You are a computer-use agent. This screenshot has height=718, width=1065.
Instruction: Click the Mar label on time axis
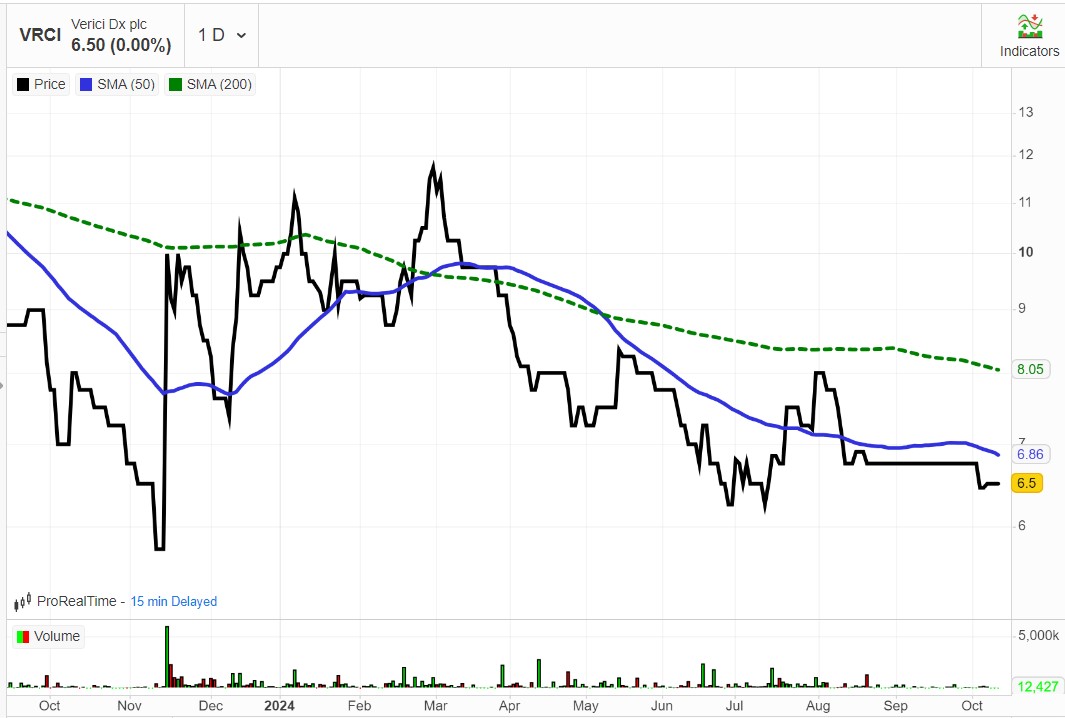(435, 706)
